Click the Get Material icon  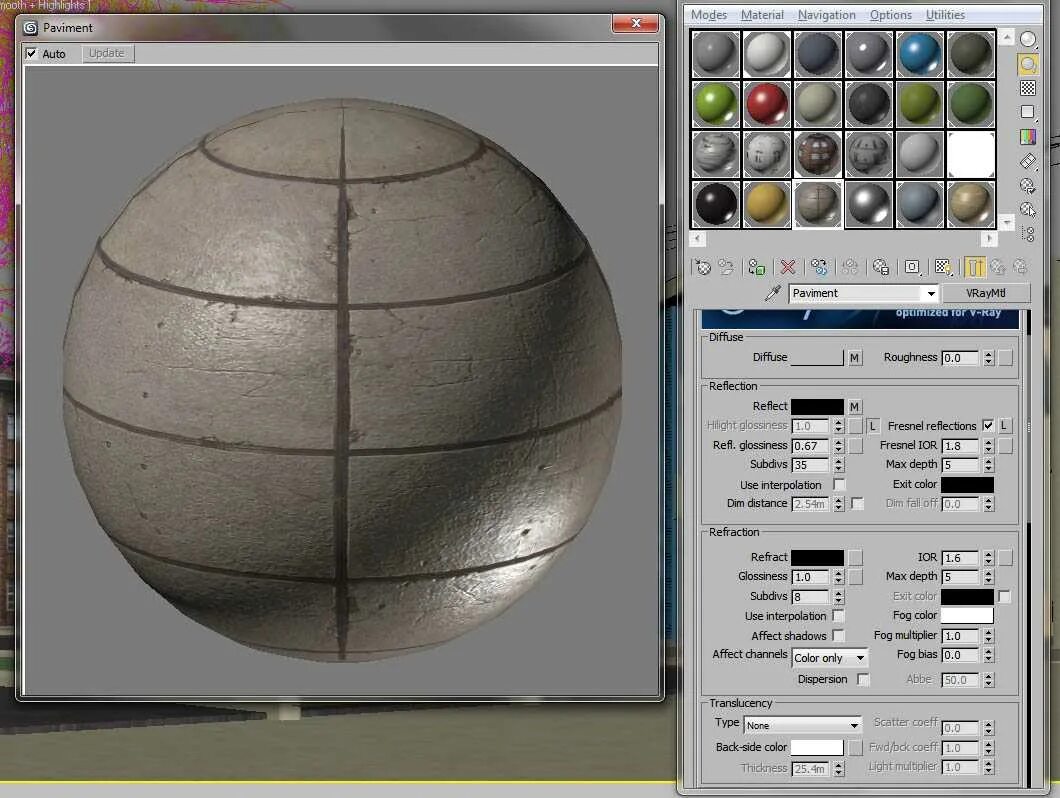(x=703, y=268)
